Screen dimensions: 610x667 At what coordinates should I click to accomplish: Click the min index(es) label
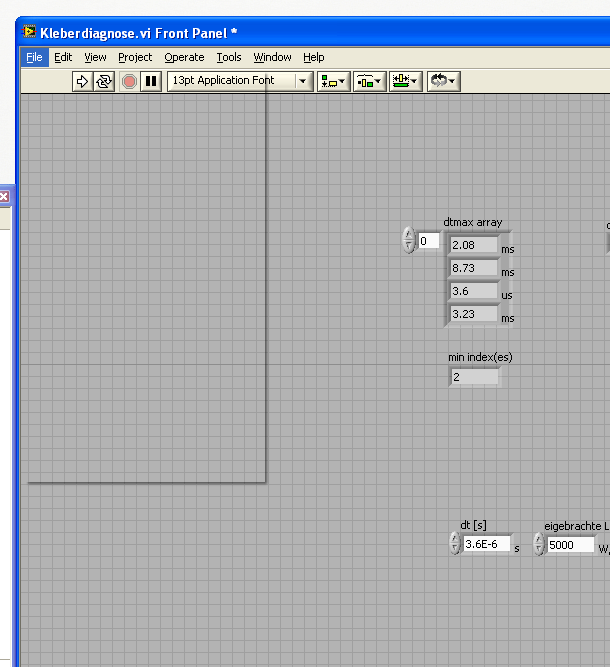click(480, 357)
